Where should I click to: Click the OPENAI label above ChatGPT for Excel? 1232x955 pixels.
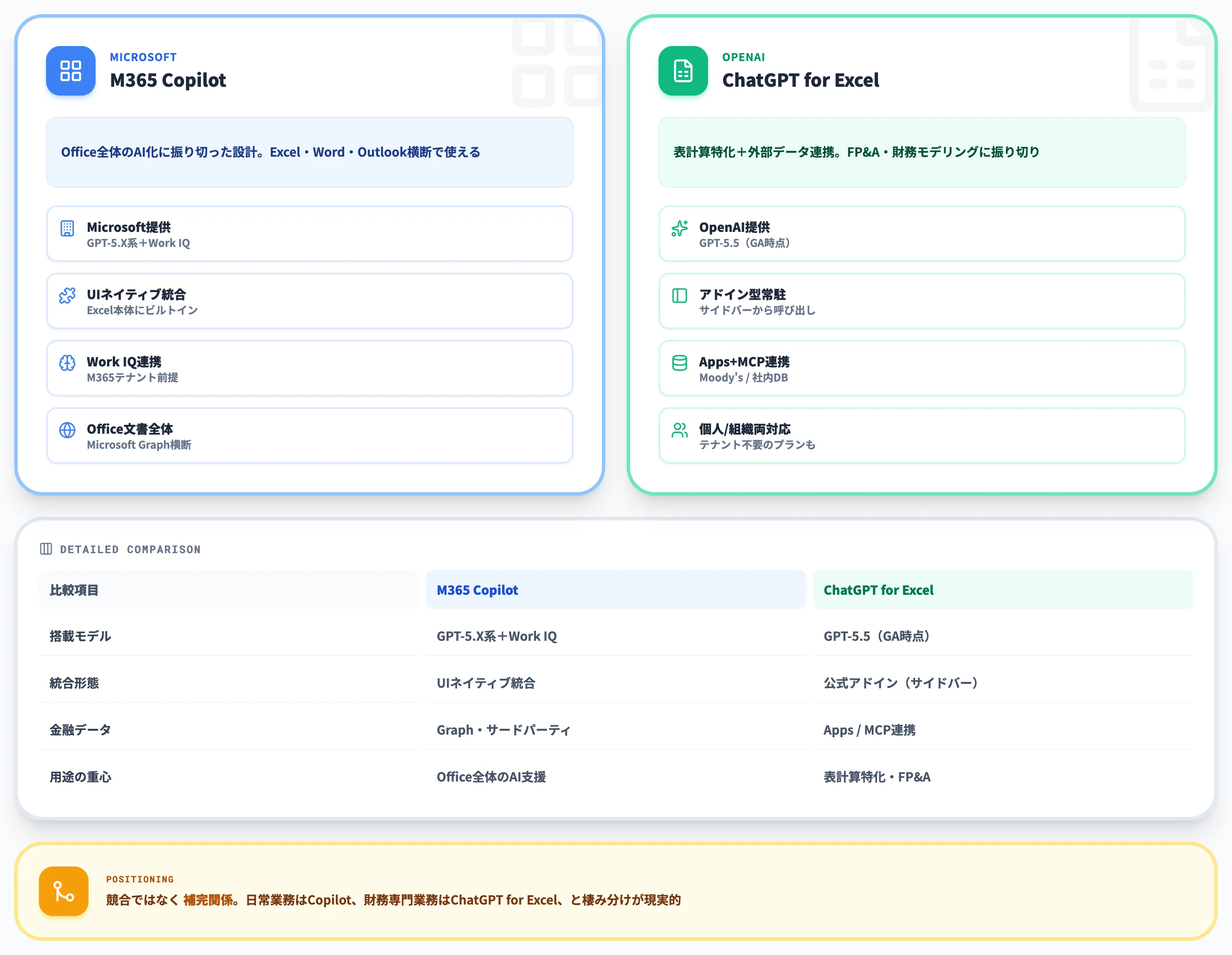(x=743, y=57)
